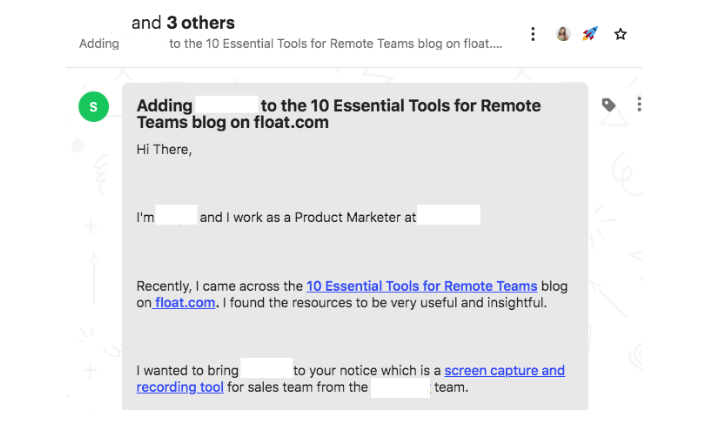Open the conversation header three-dot menu
The width and height of the screenshot is (712, 434).
[533, 34]
